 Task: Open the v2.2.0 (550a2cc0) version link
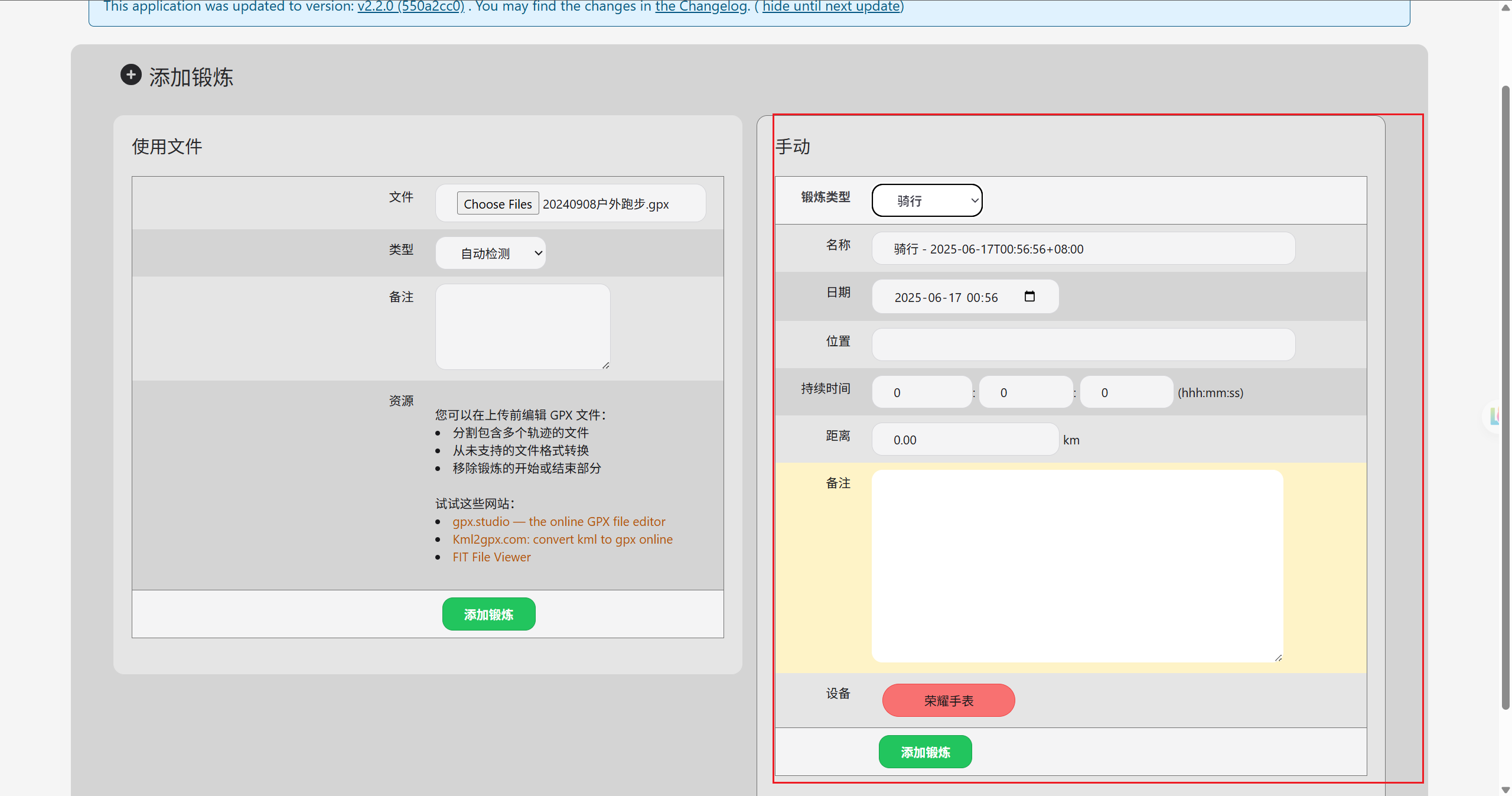coord(411,7)
